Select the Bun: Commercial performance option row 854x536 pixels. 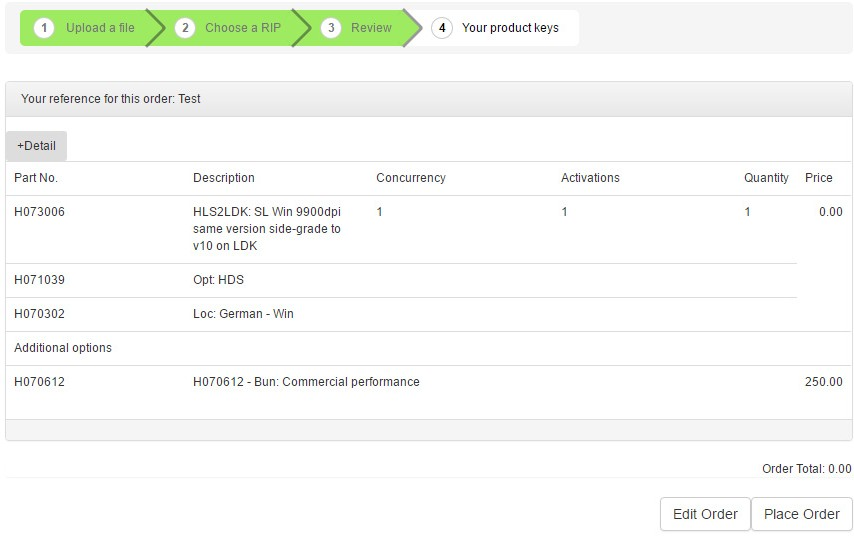(x=306, y=382)
